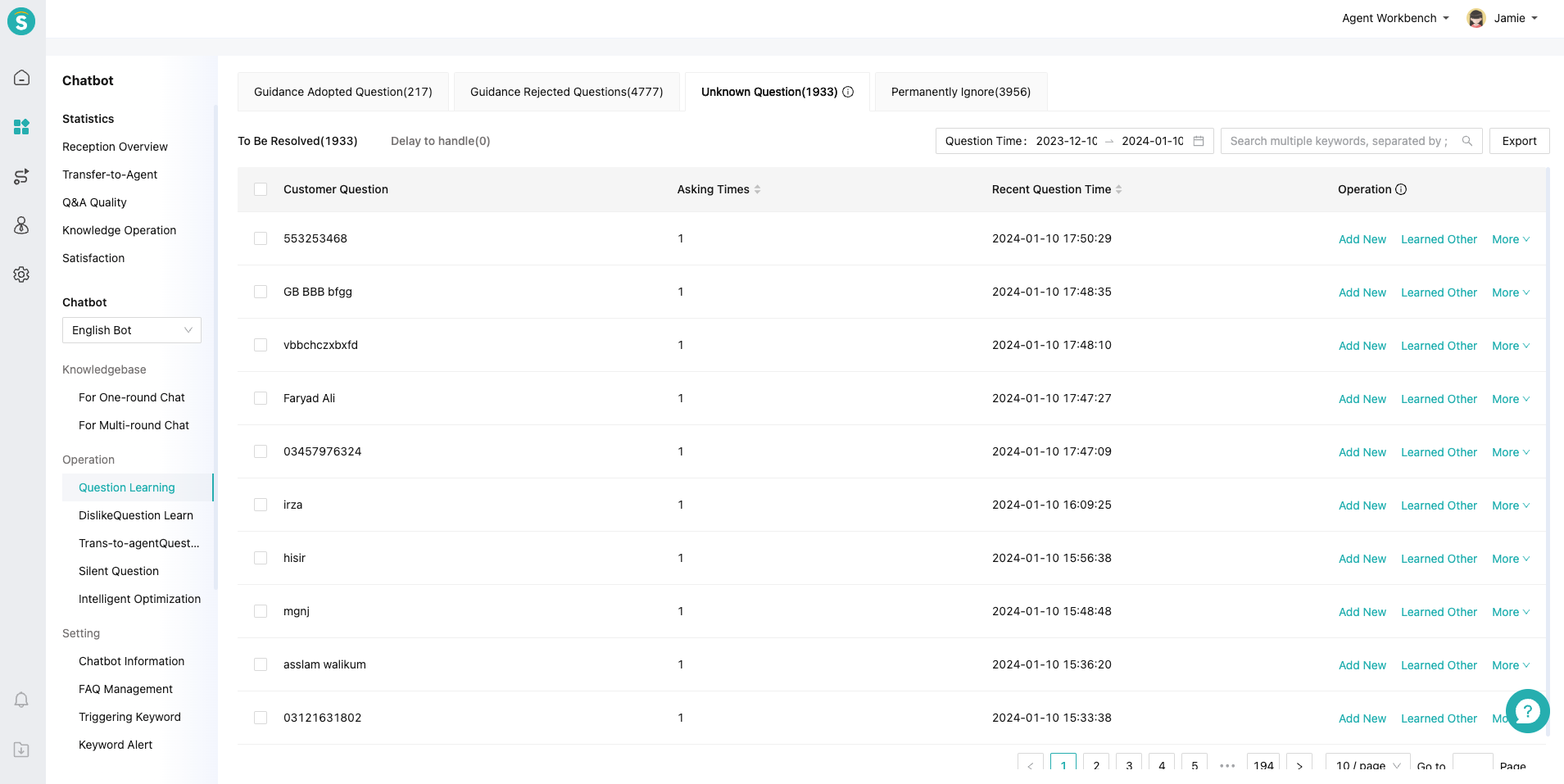The height and width of the screenshot is (784, 1564).
Task: Switch to Guidance Adopted Question tab
Action: (343, 92)
